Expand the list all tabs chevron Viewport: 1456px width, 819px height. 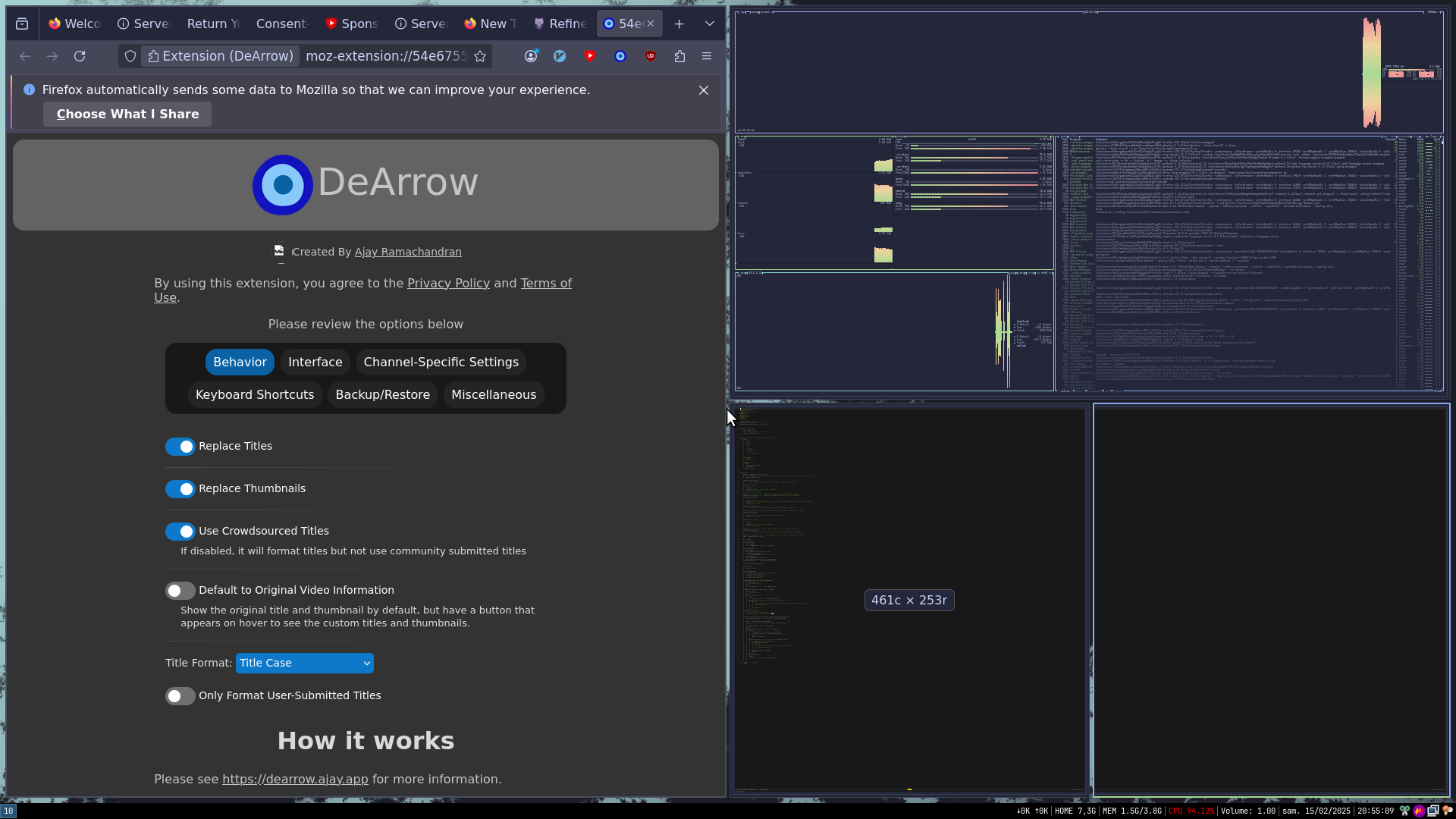coord(710,24)
